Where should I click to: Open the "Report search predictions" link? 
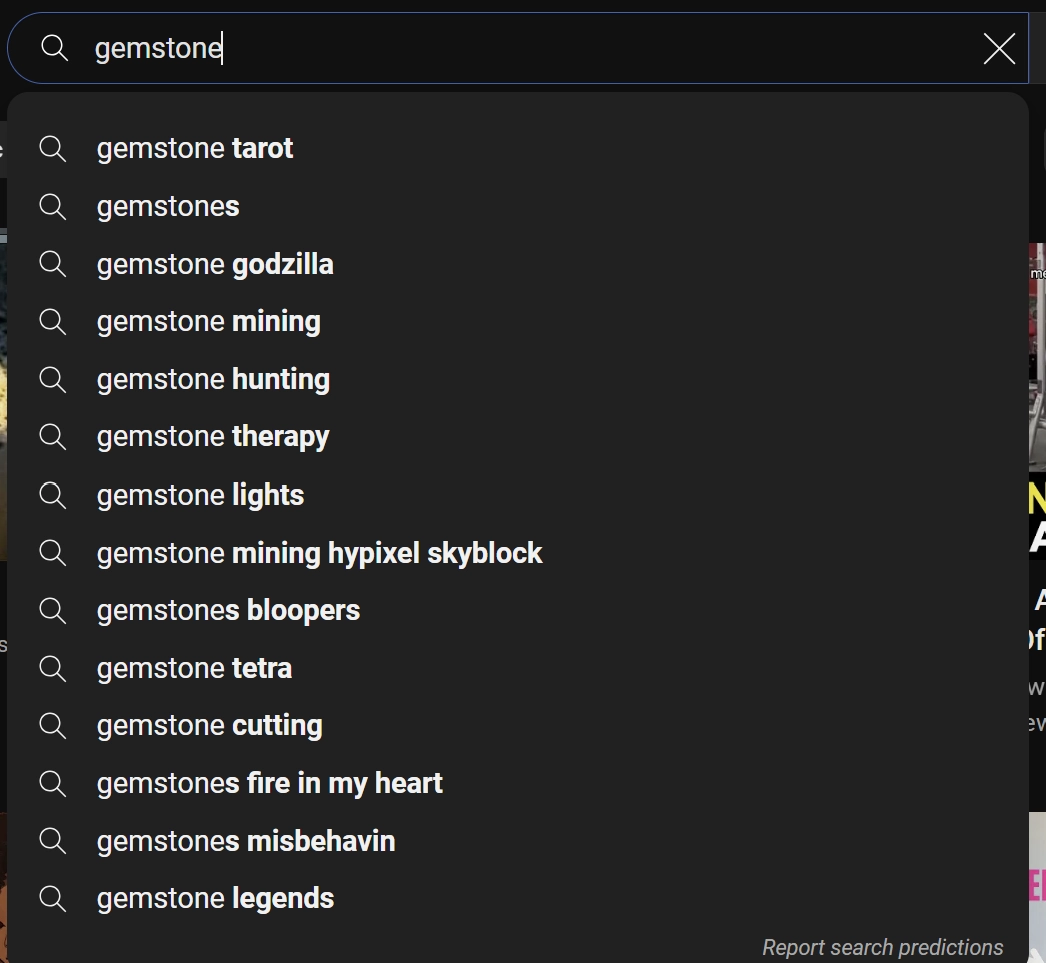[883, 947]
